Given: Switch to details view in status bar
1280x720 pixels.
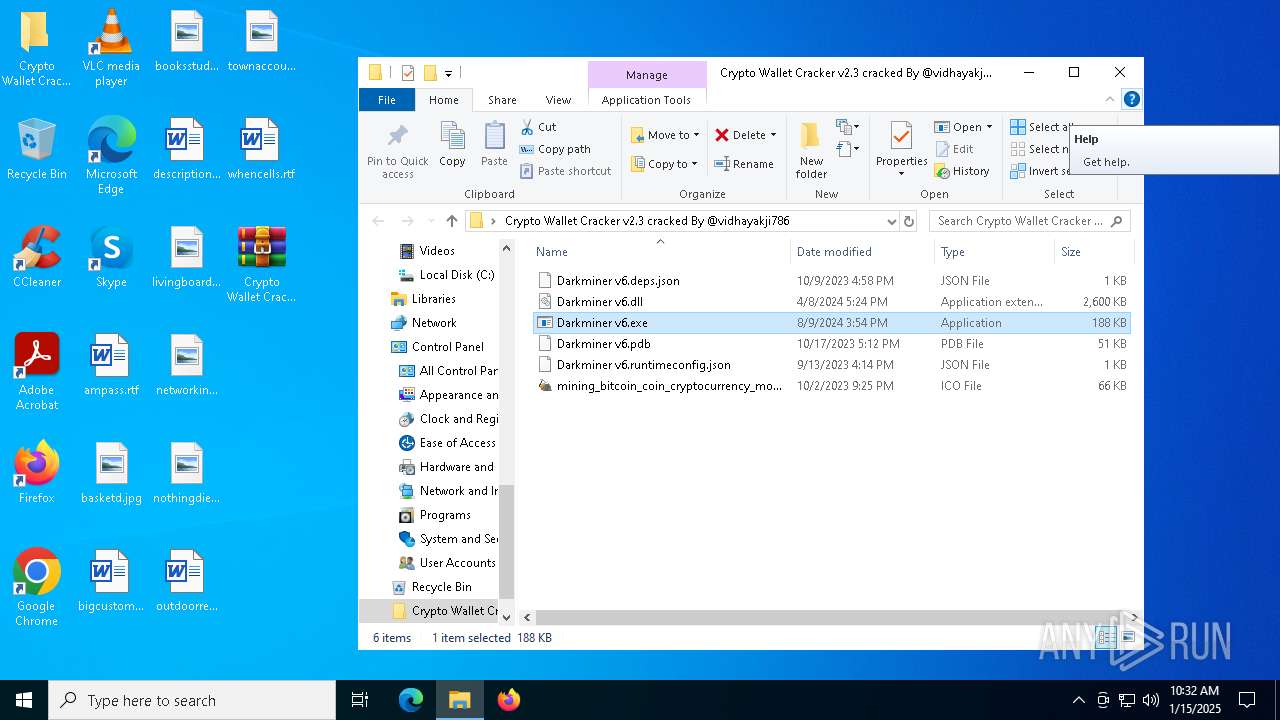Looking at the screenshot, I should pos(1106,637).
